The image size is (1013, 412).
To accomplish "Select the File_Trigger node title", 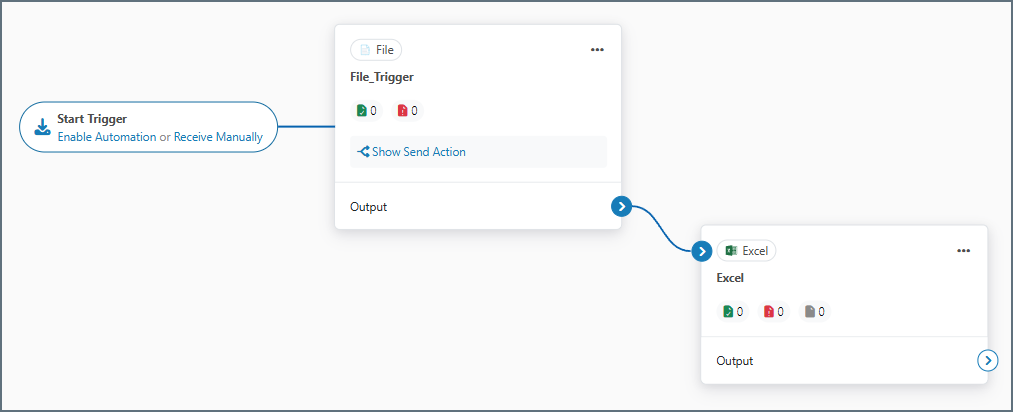I will 382,76.
